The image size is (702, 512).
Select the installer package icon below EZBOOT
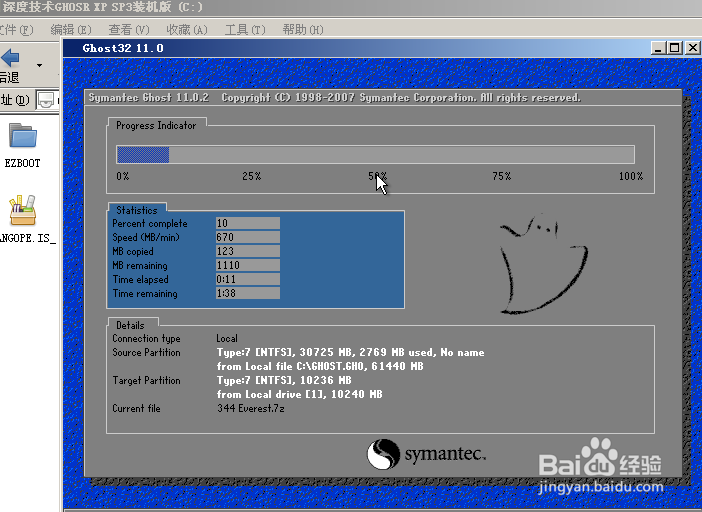pos(23,210)
